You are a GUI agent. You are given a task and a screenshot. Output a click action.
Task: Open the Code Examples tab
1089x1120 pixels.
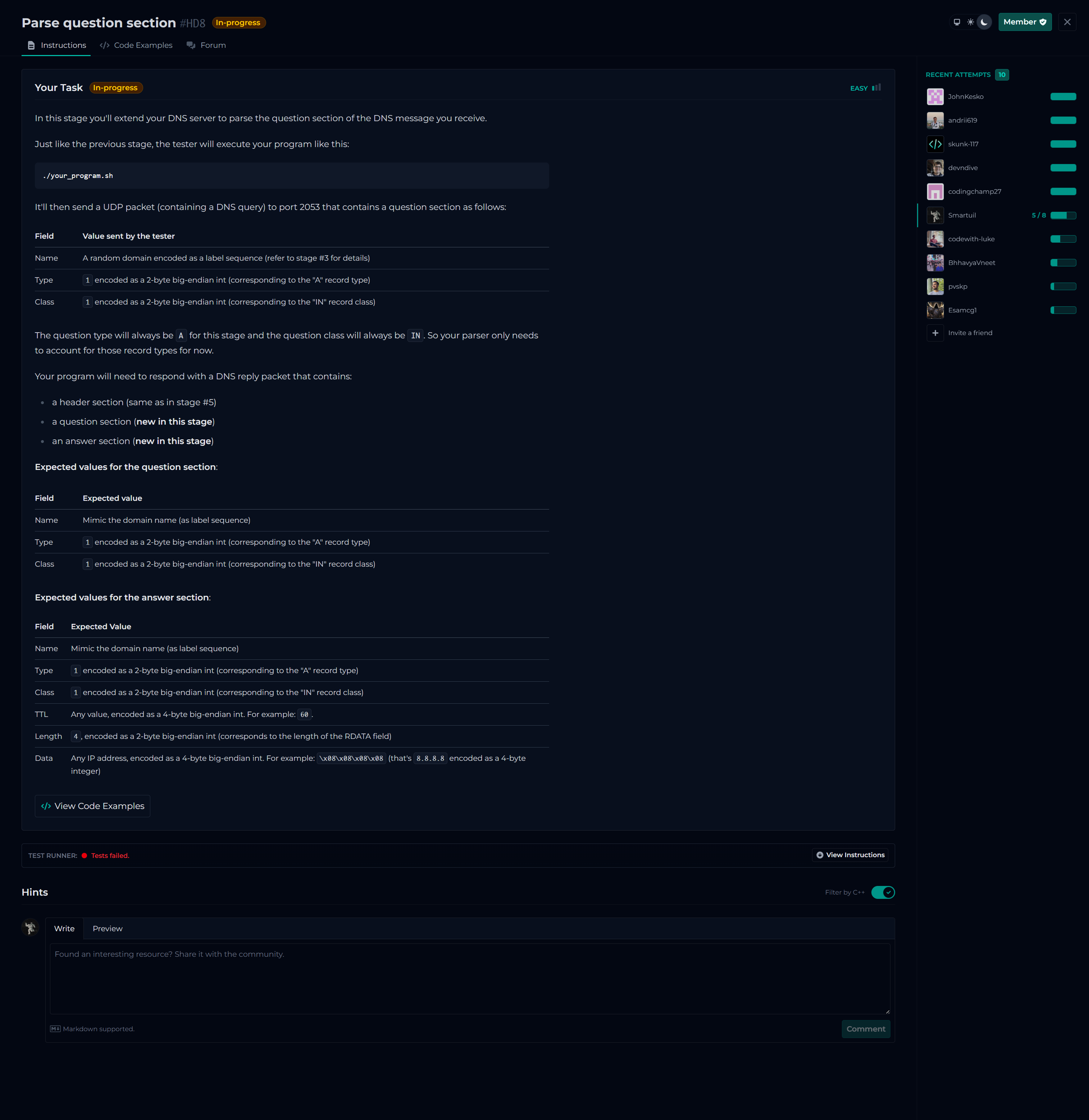tap(136, 45)
